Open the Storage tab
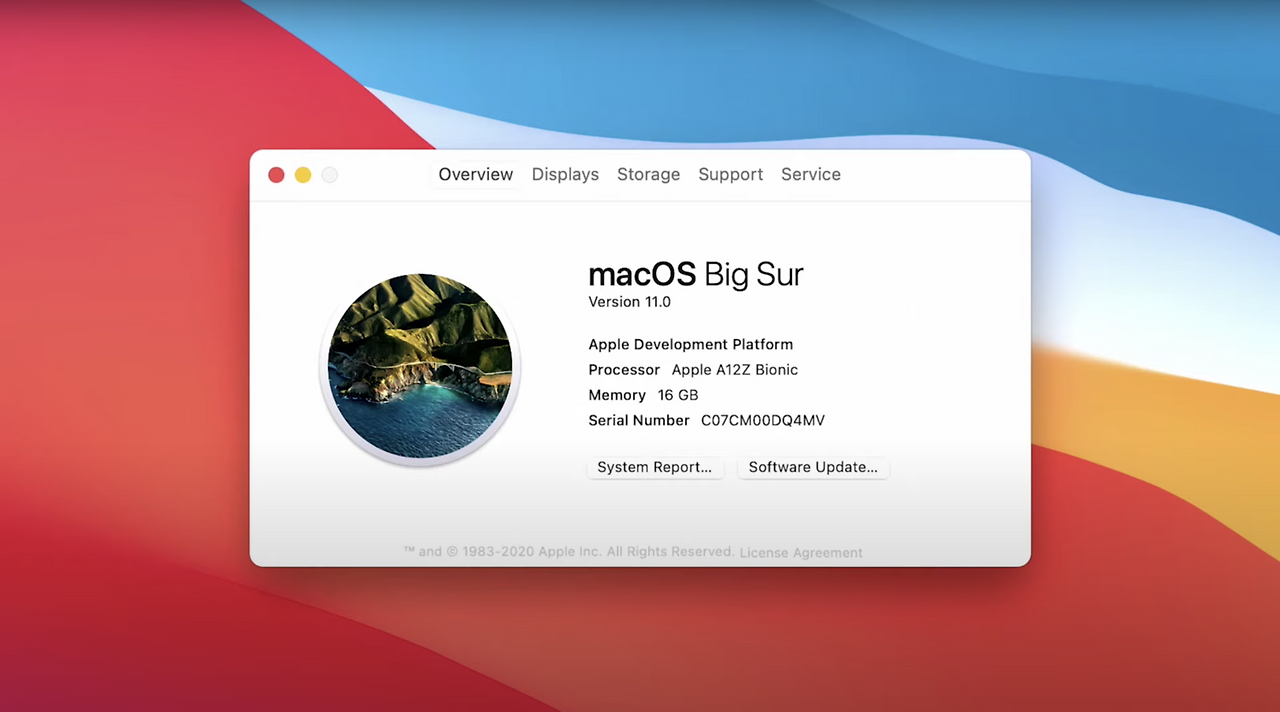 [x=648, y=174]
